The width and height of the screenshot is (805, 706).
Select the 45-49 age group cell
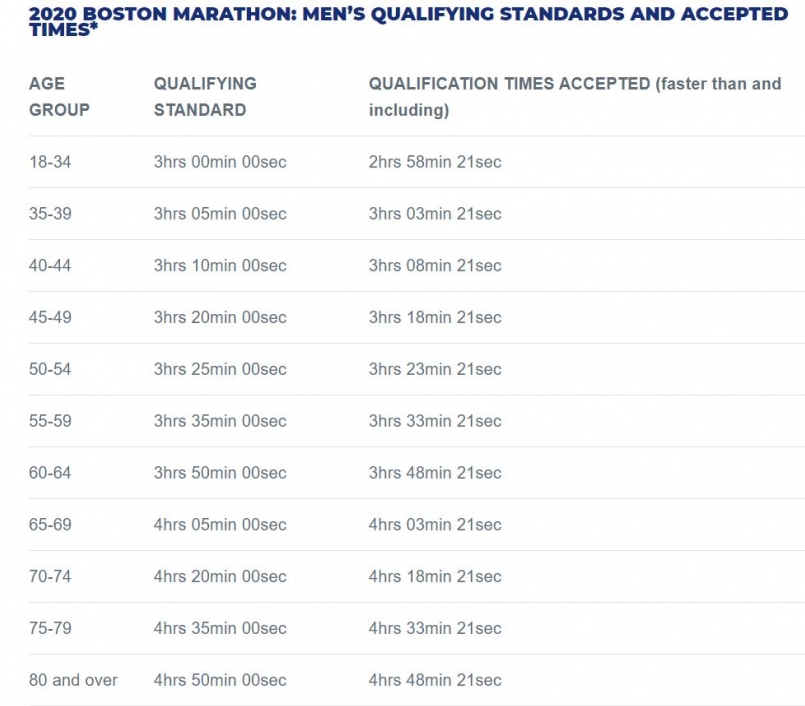[50, 318]
